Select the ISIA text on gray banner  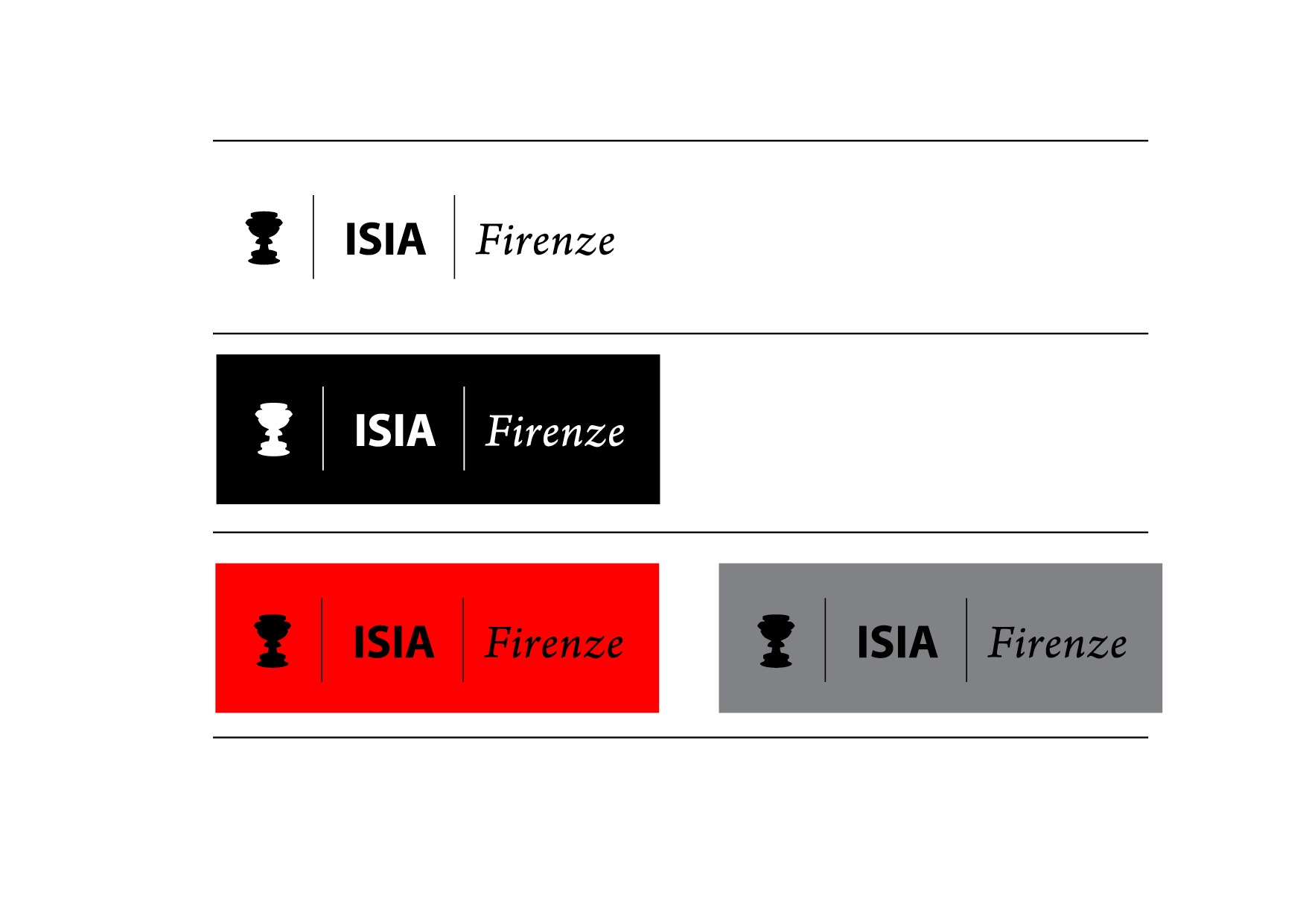click(x=897, y=643)
